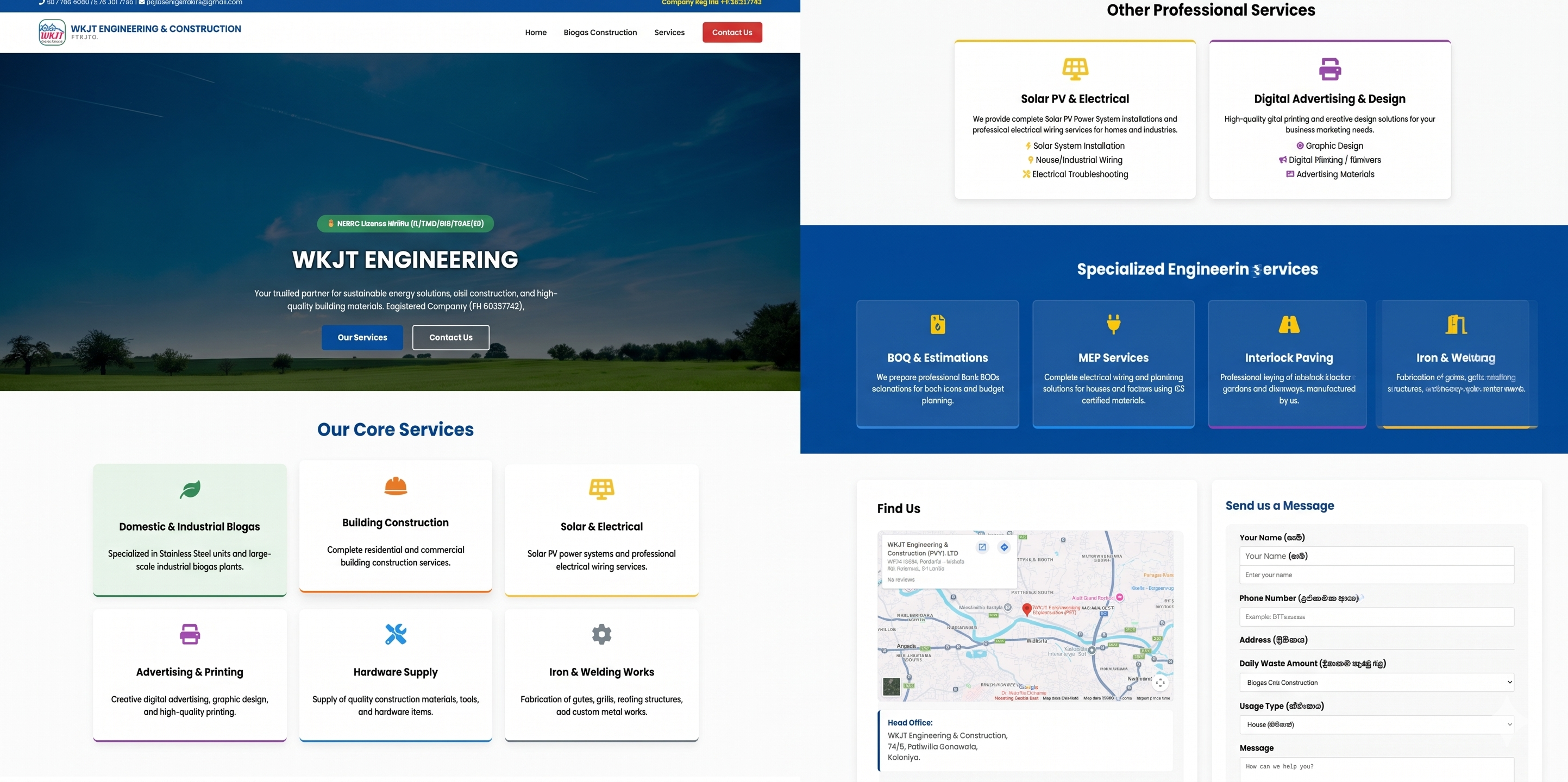
Task: Click the purple printer icon on Advertising & Printing
Action: pyautogui.click(x=190, y=634)
